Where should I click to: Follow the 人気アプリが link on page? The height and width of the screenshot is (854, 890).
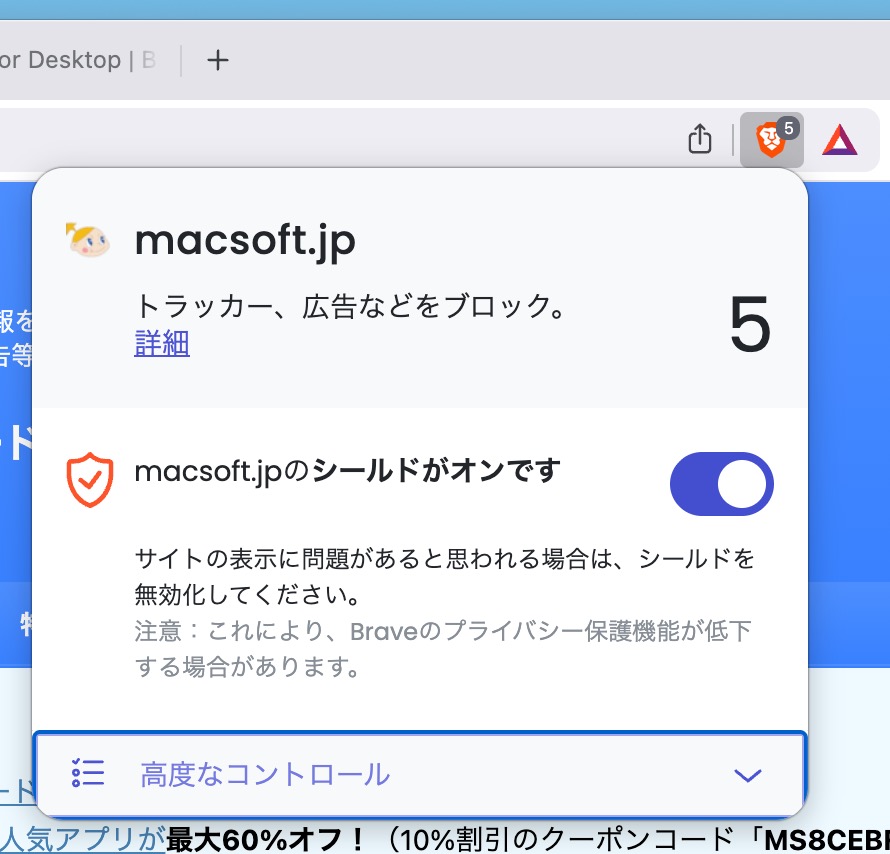84,838
